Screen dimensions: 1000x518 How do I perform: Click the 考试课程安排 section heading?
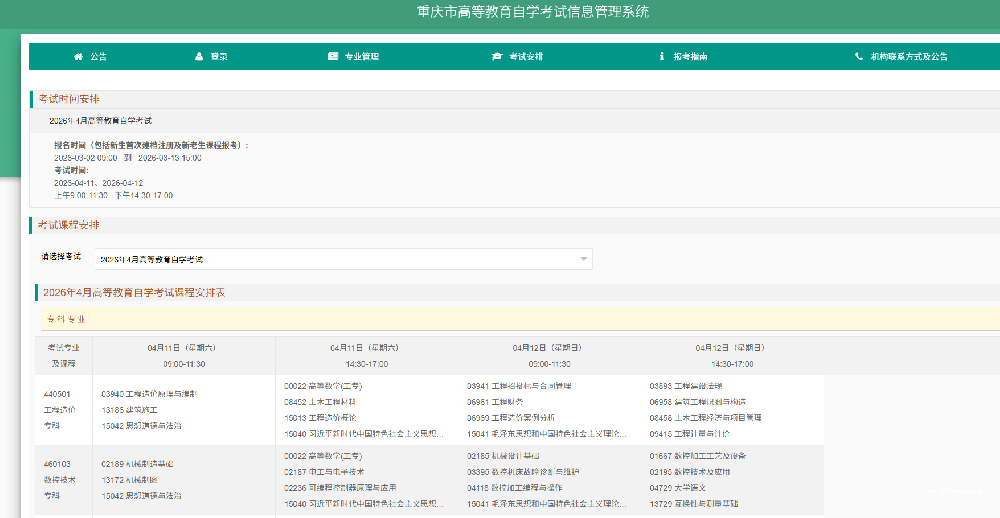pos(69,225)
